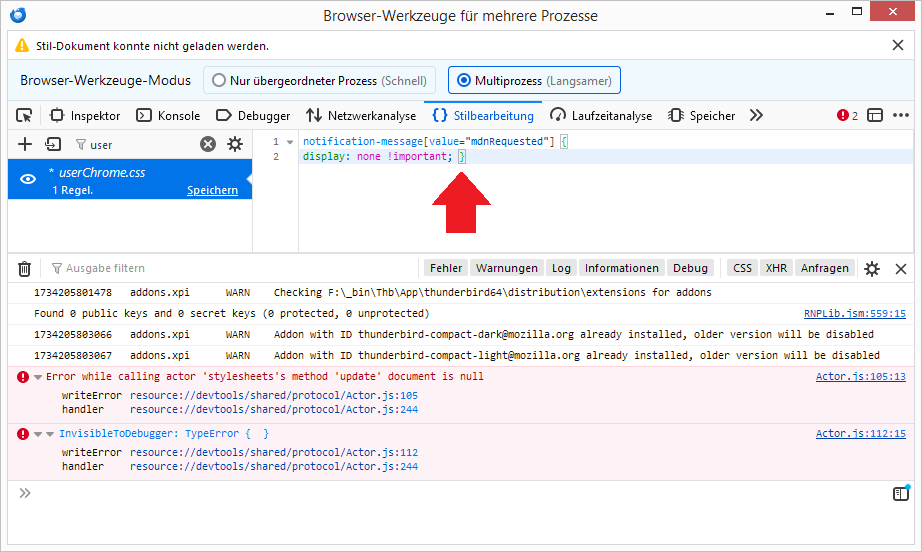Click the console input prompt line
This screenshot has height=552, width=922.
(459, 493)
